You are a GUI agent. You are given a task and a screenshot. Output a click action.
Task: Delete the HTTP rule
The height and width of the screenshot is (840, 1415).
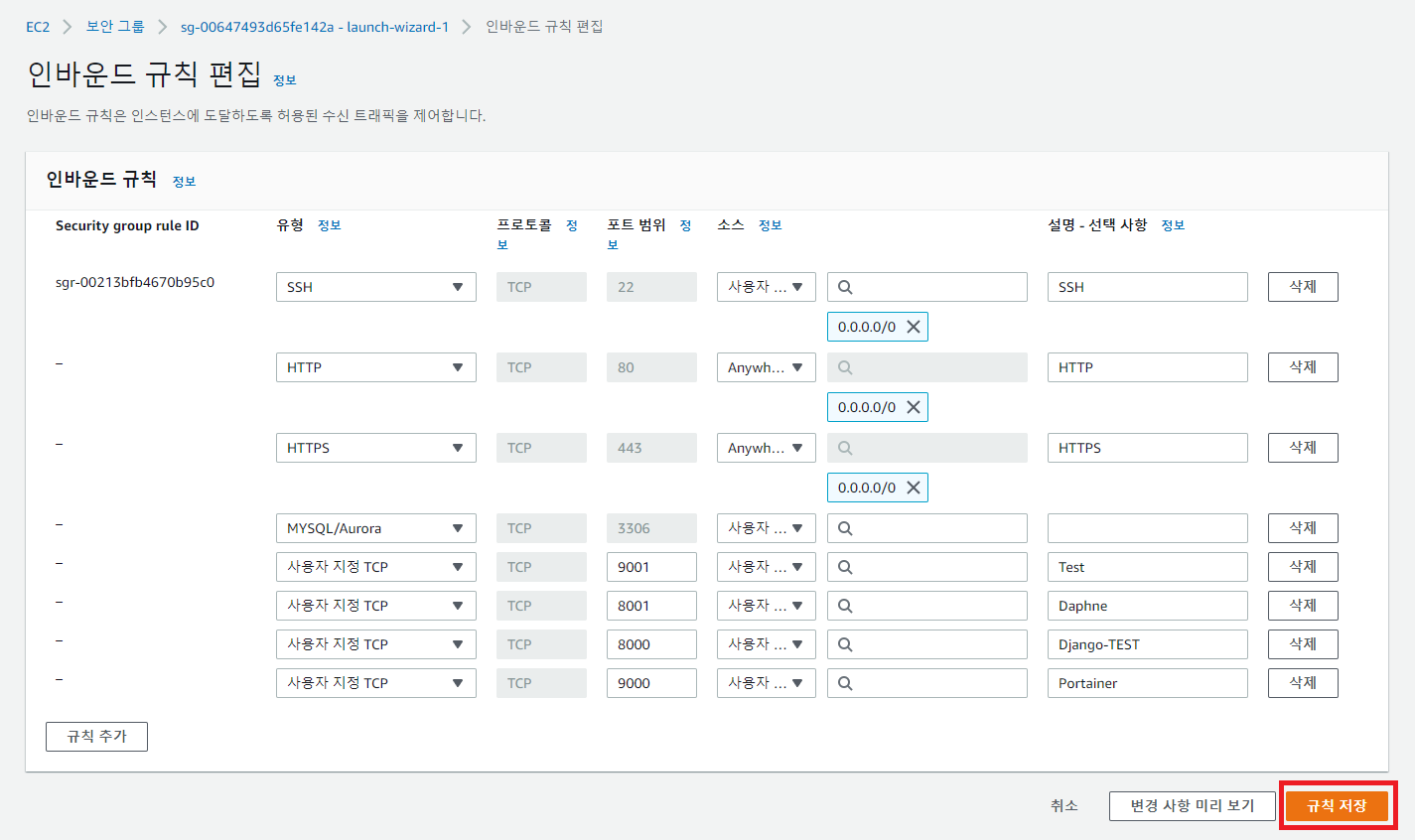(x=1303, y=367)
